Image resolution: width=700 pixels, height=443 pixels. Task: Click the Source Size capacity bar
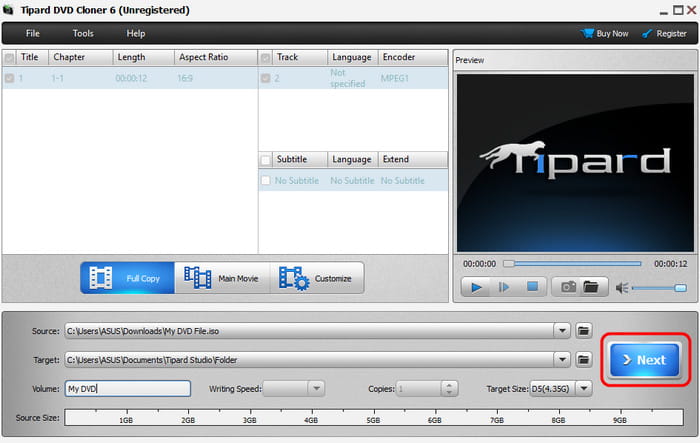[374, 417]
